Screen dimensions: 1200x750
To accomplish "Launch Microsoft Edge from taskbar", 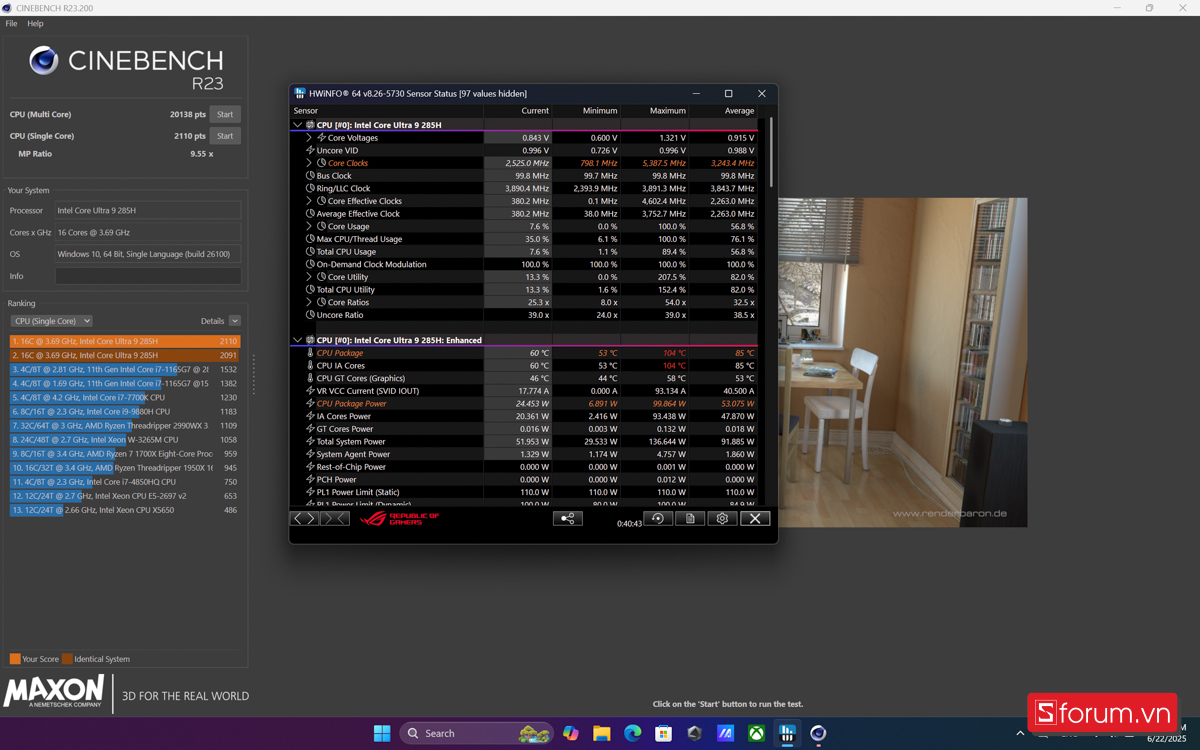I will (633, 733).
